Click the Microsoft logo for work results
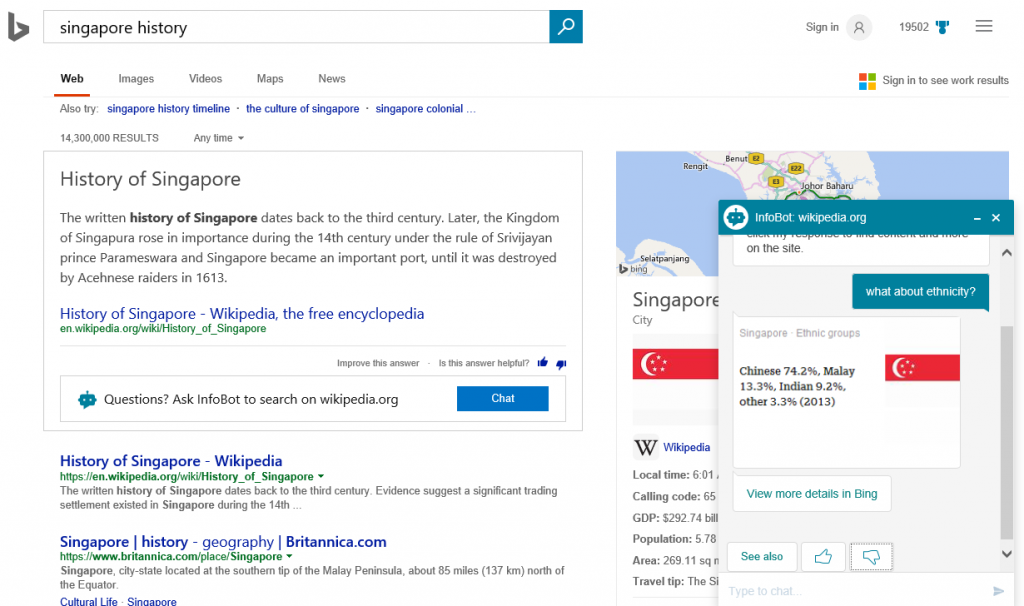The width and height of the screenshot is (1024, 606). pyautogui.click(x=867, y=81)
